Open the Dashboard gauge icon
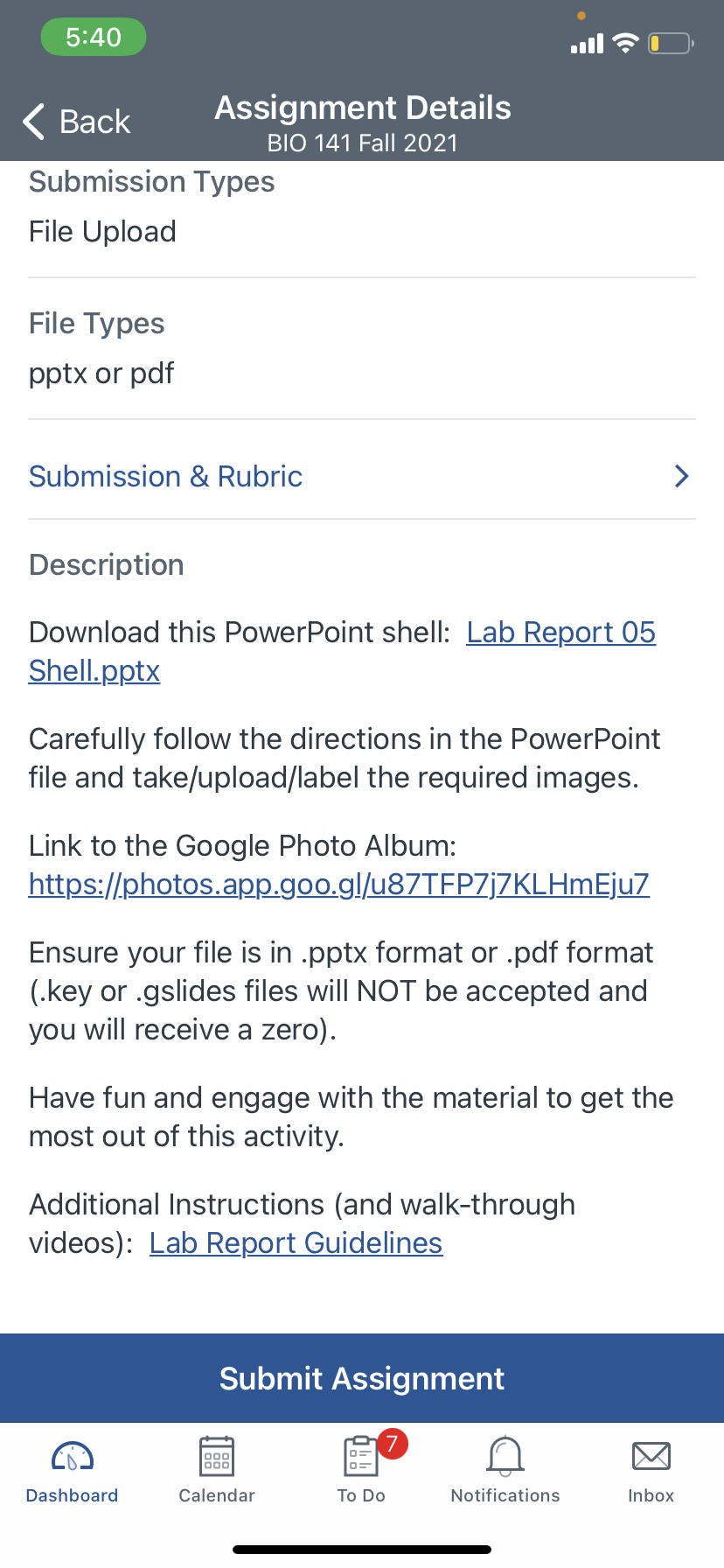This screenshot has height=1568, width=724. pos(73,1457)
